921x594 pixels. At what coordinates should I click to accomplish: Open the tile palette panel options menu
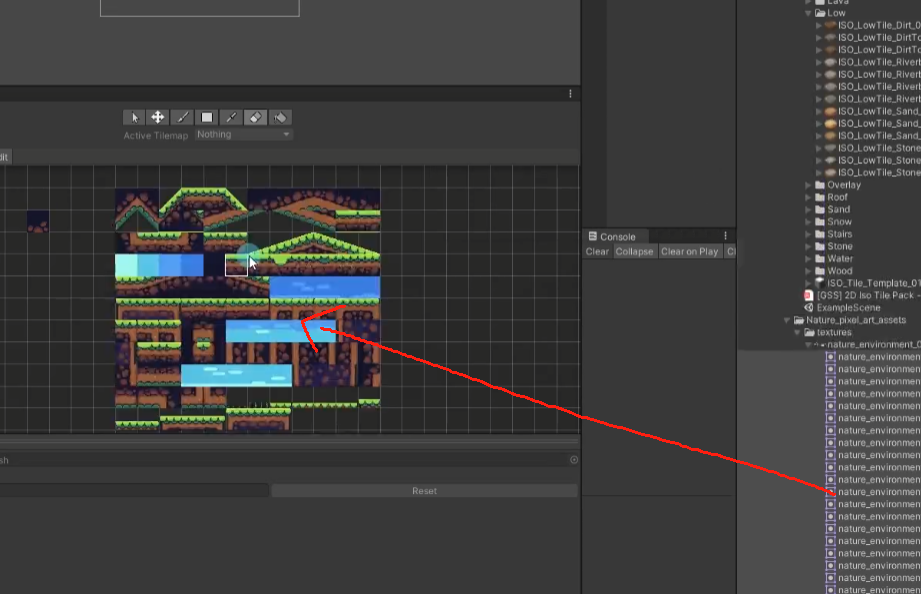(571, 92)
